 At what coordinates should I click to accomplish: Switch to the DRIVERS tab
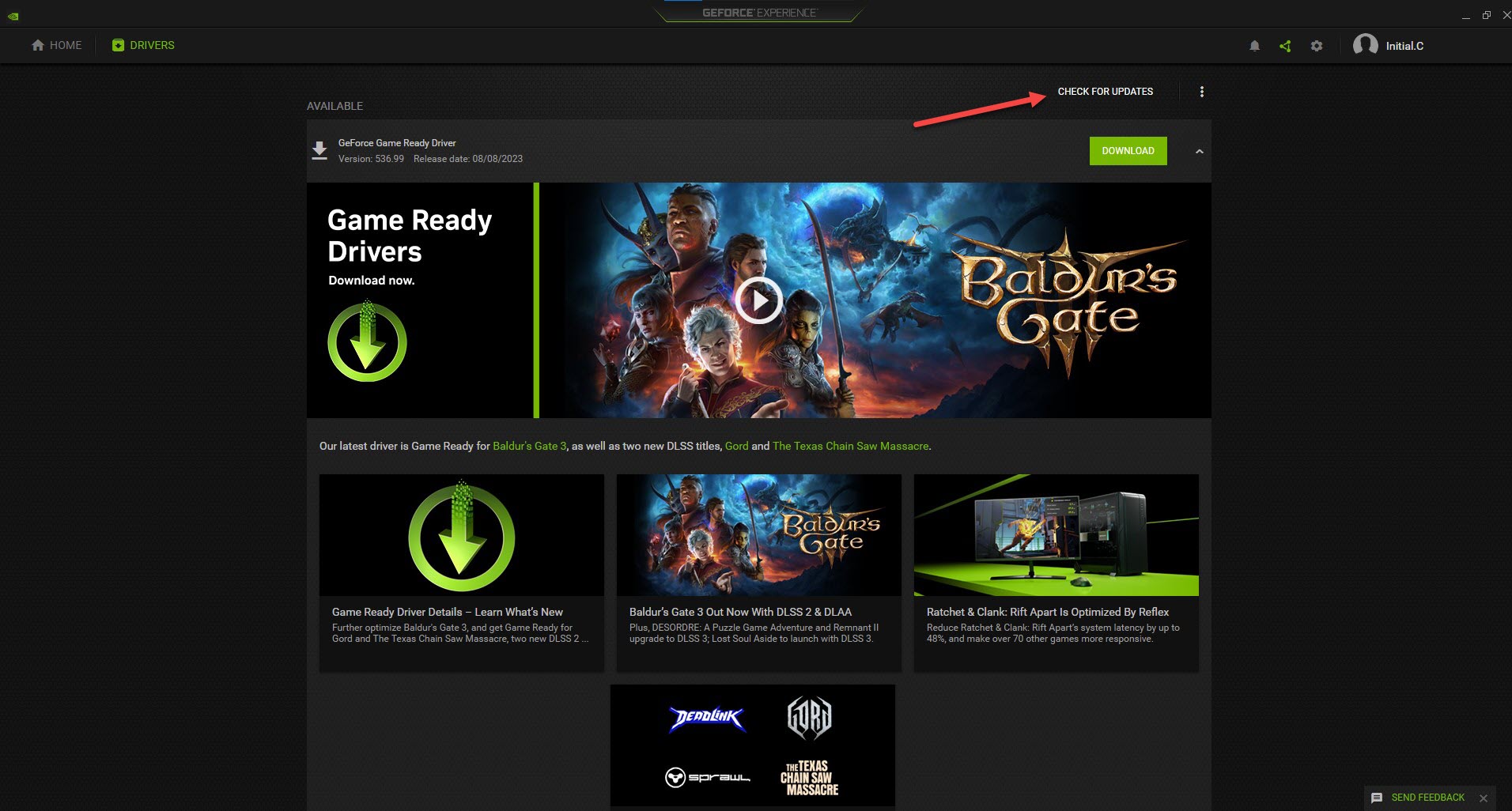pos(143,45)
